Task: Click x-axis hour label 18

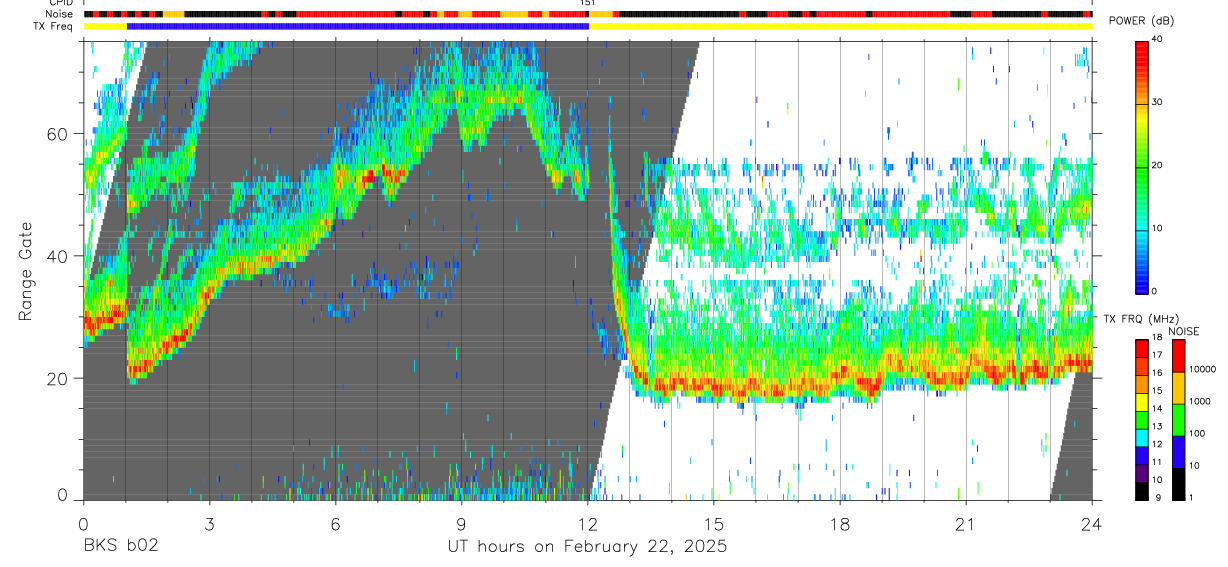Action: [x=840, y=524]
